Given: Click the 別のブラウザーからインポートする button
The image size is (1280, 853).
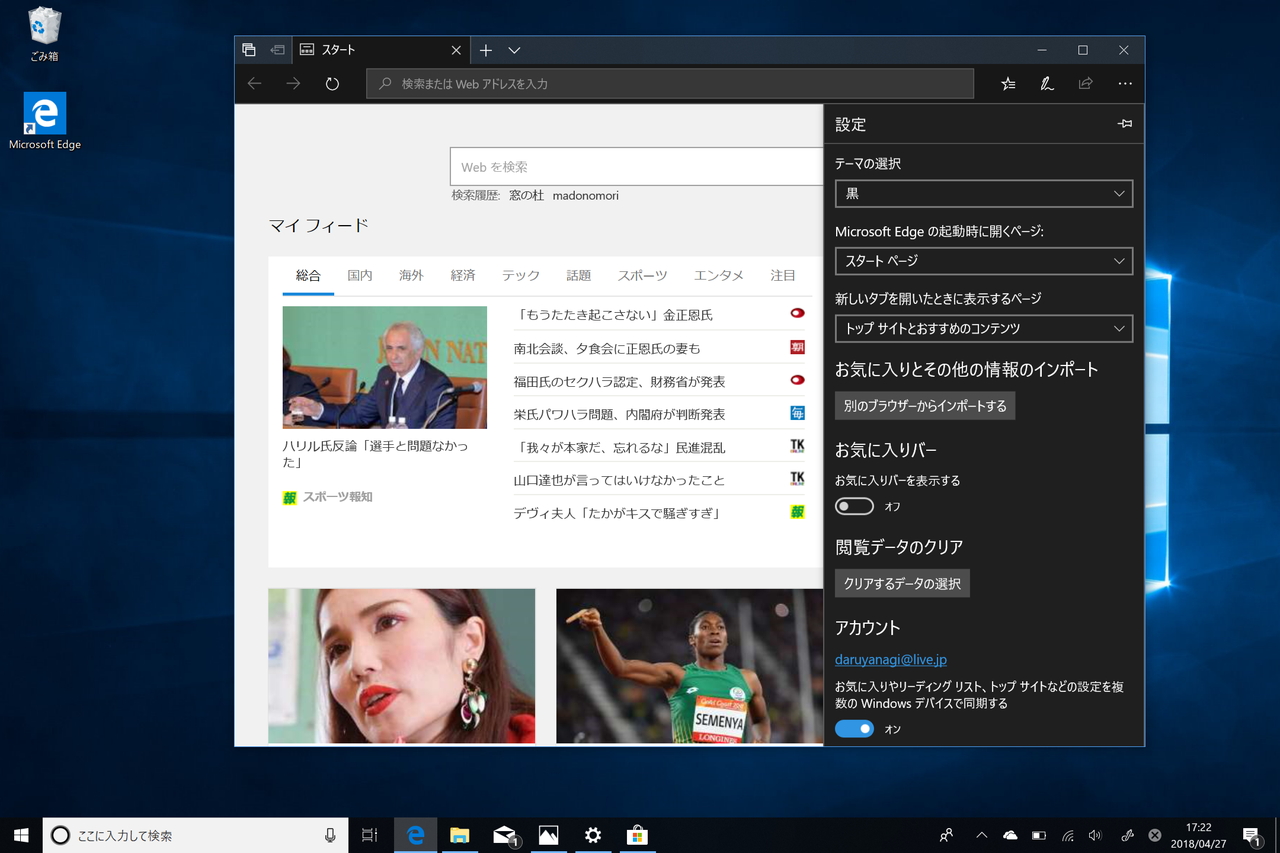Looking at the screenshot, I should click(x=925, y=405).
